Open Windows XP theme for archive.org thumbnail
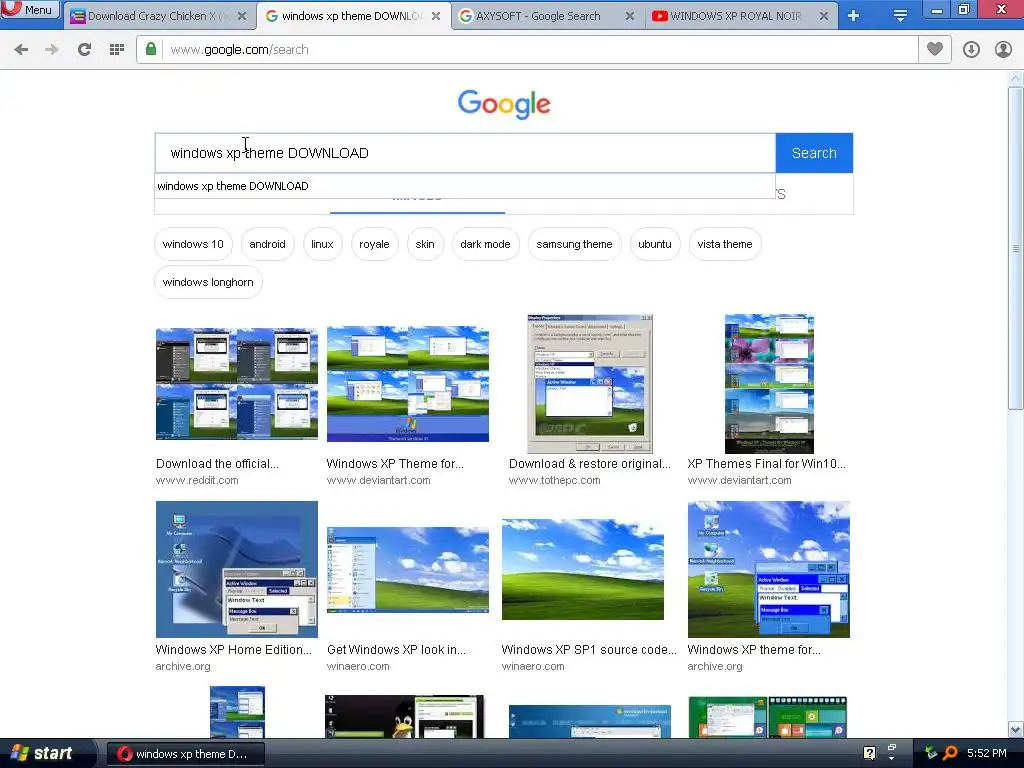This screenshot has width=1024, height=768. (x=769, y=569)
